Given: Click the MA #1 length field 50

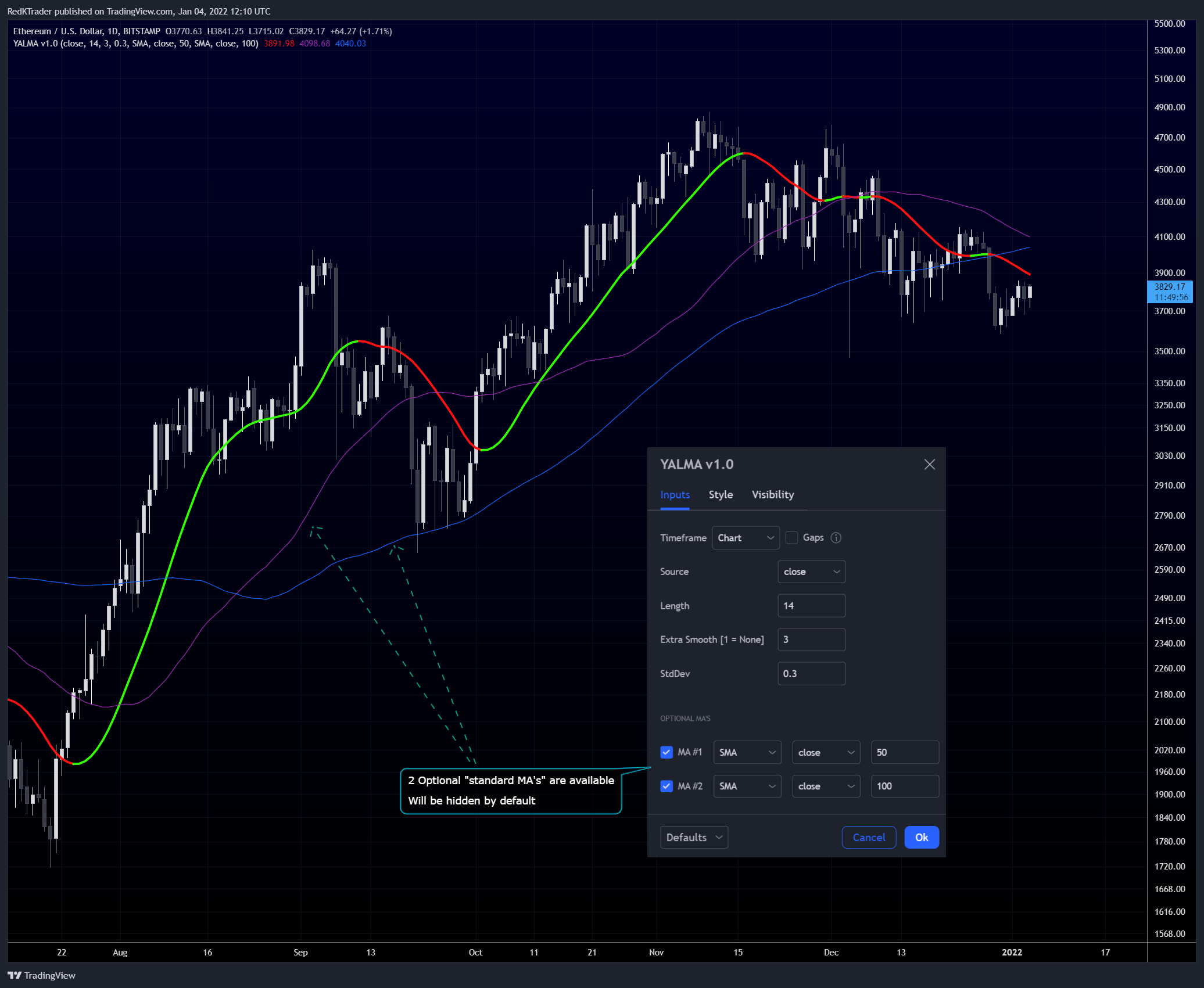Looking at the screenshot, I should pos(905,752).
